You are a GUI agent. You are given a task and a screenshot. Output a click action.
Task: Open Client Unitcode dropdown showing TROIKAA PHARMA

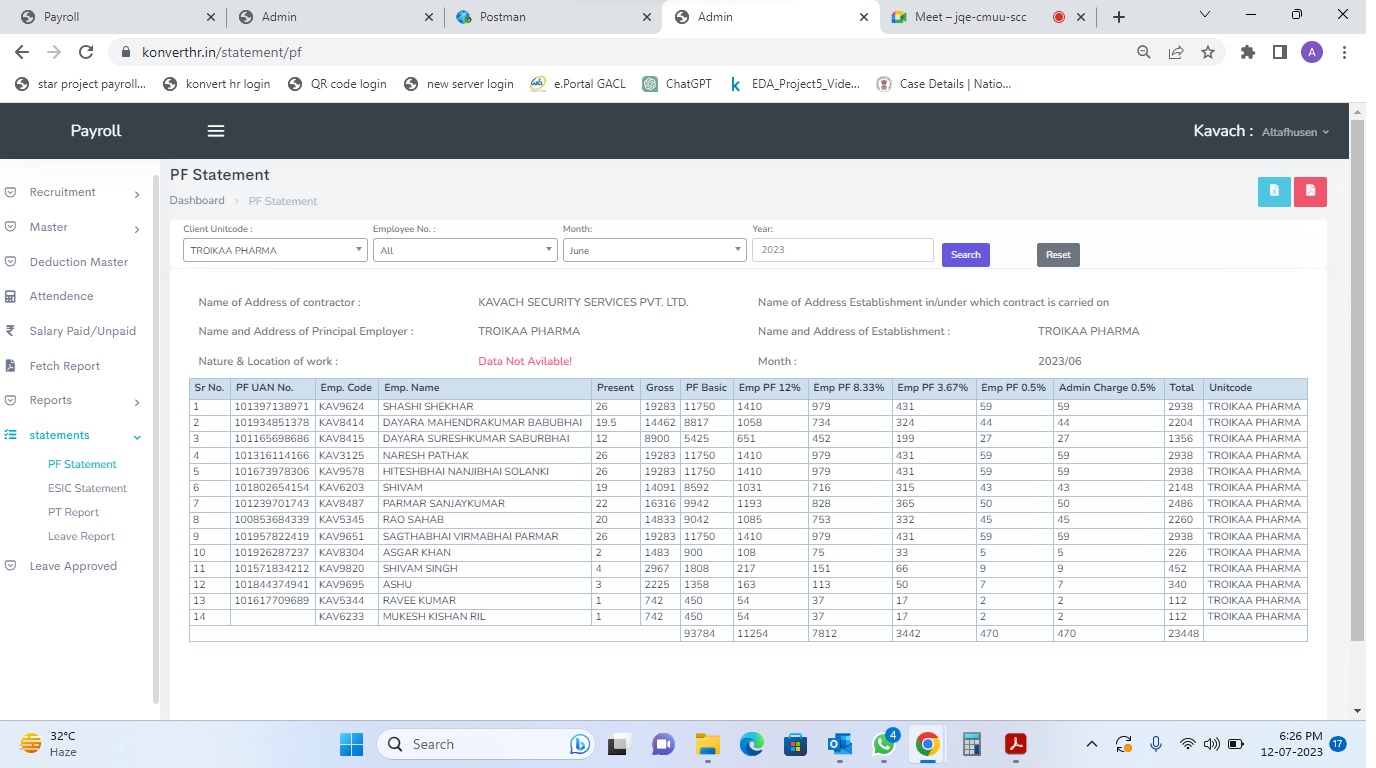pos(275,250)
